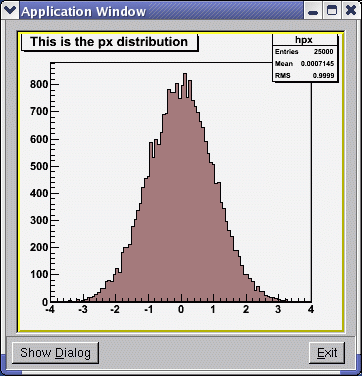Click the Exit button
The height and width of the screenshot is (376, 362).
tap(327, 353)
